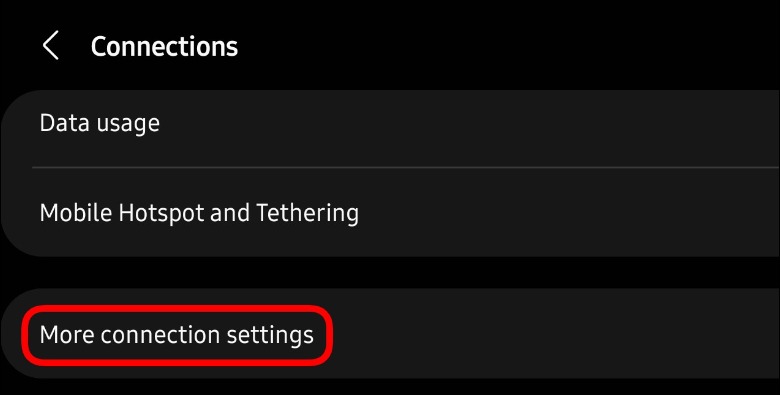Screen dimensions: 780x395
Task: Return to the previous Settings page via chevron
Action: (x=50, y=45)
